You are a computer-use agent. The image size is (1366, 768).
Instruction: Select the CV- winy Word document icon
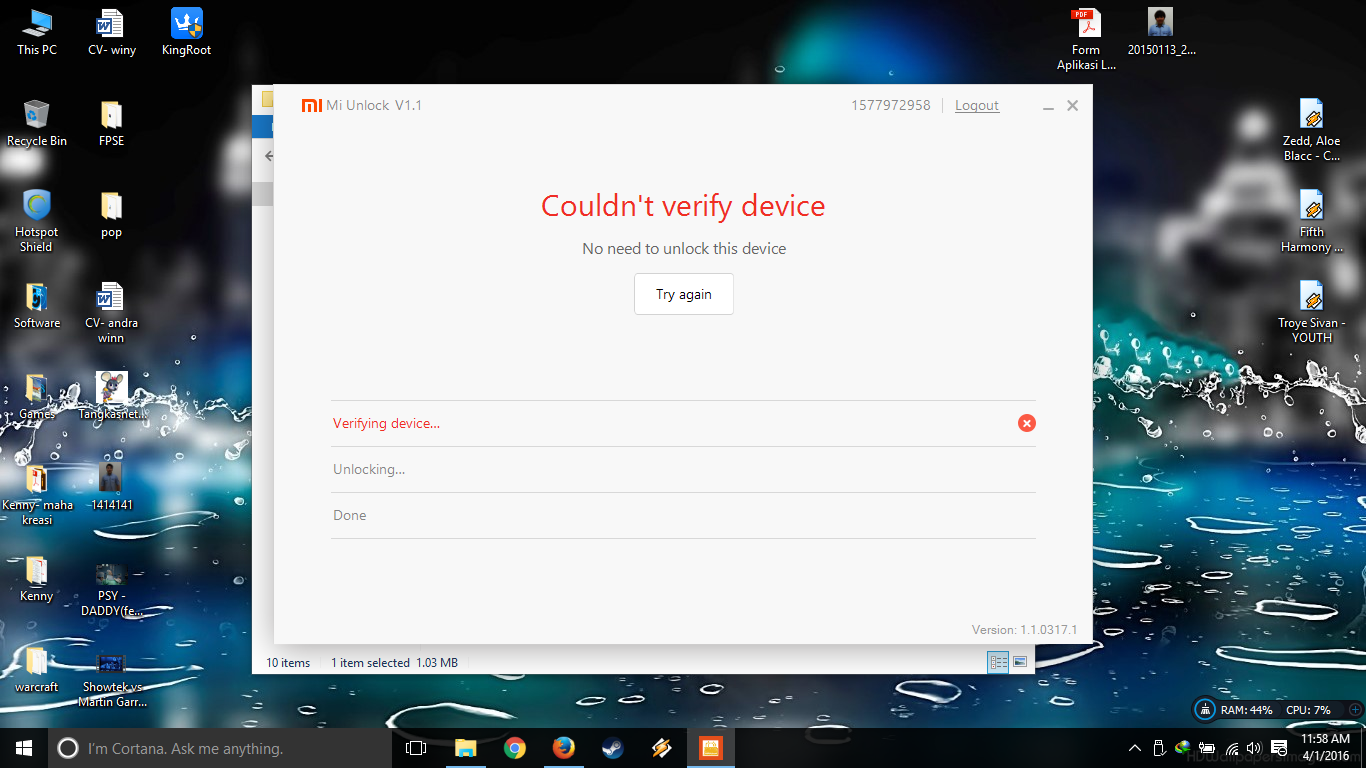pyautogui.click(x=111, y=32)
